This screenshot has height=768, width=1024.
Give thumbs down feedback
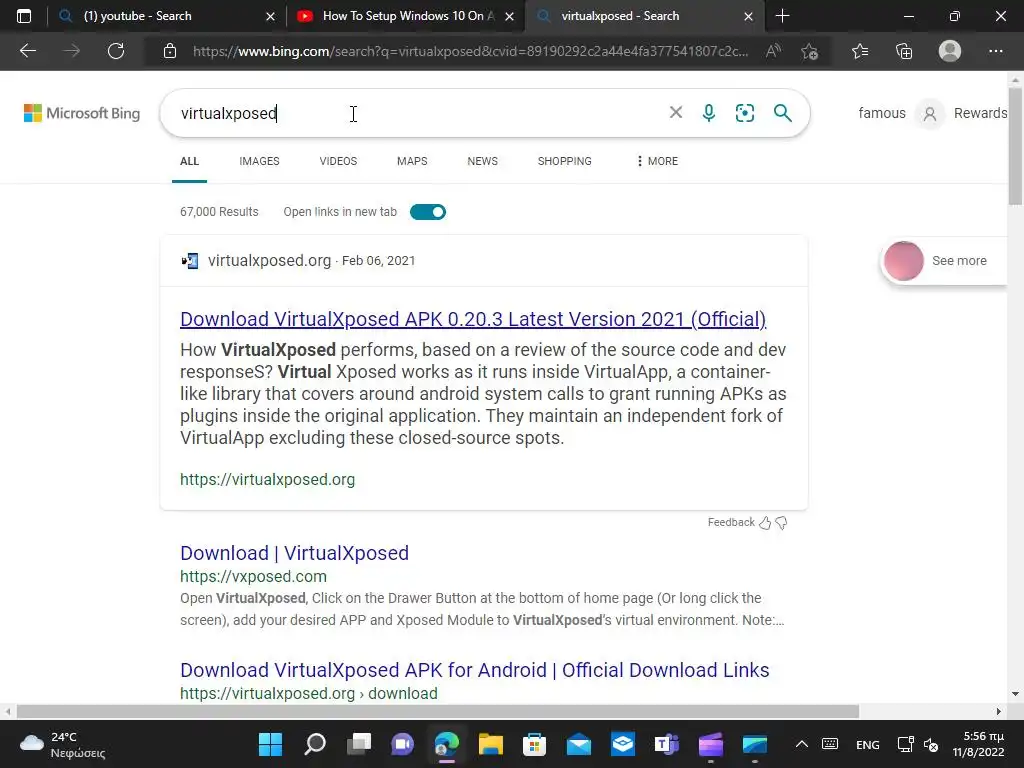tap(781, 522)
